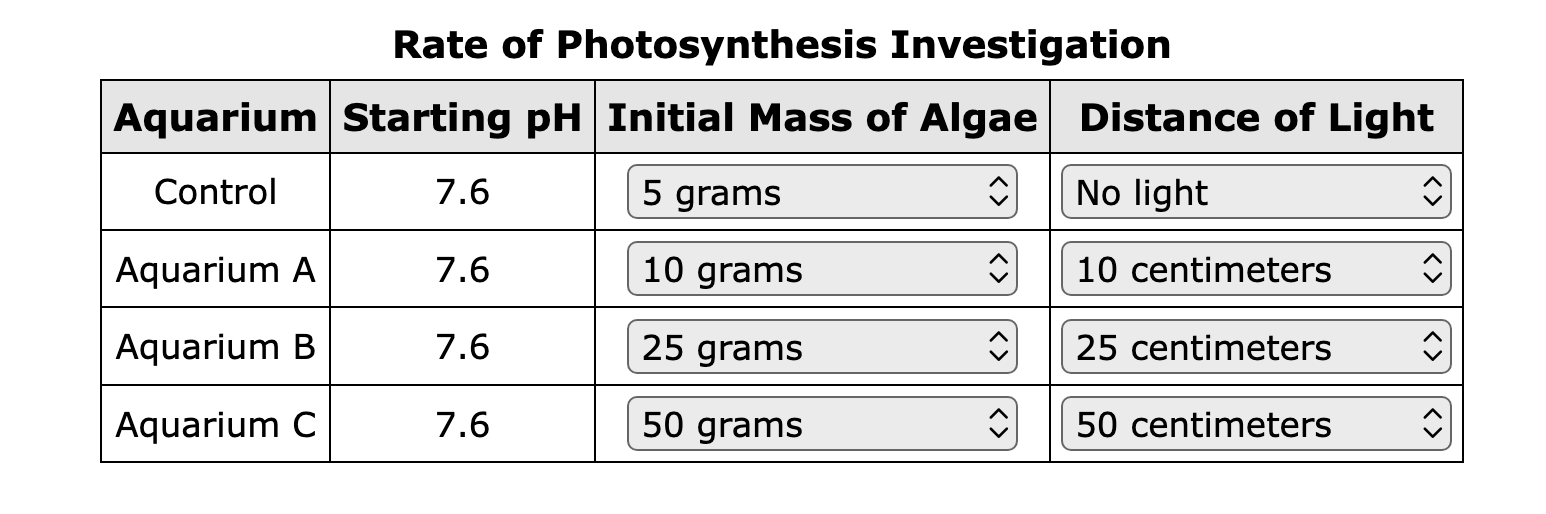
Task: Open Aquarium A distance of light dropdown
Action: [1256, 269]
